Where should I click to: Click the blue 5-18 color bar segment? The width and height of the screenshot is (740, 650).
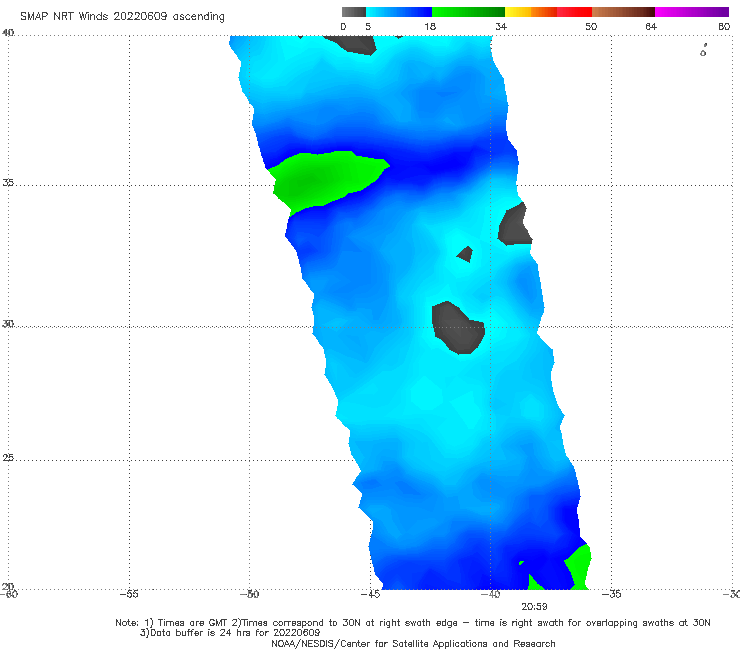[x=399, y=12]
